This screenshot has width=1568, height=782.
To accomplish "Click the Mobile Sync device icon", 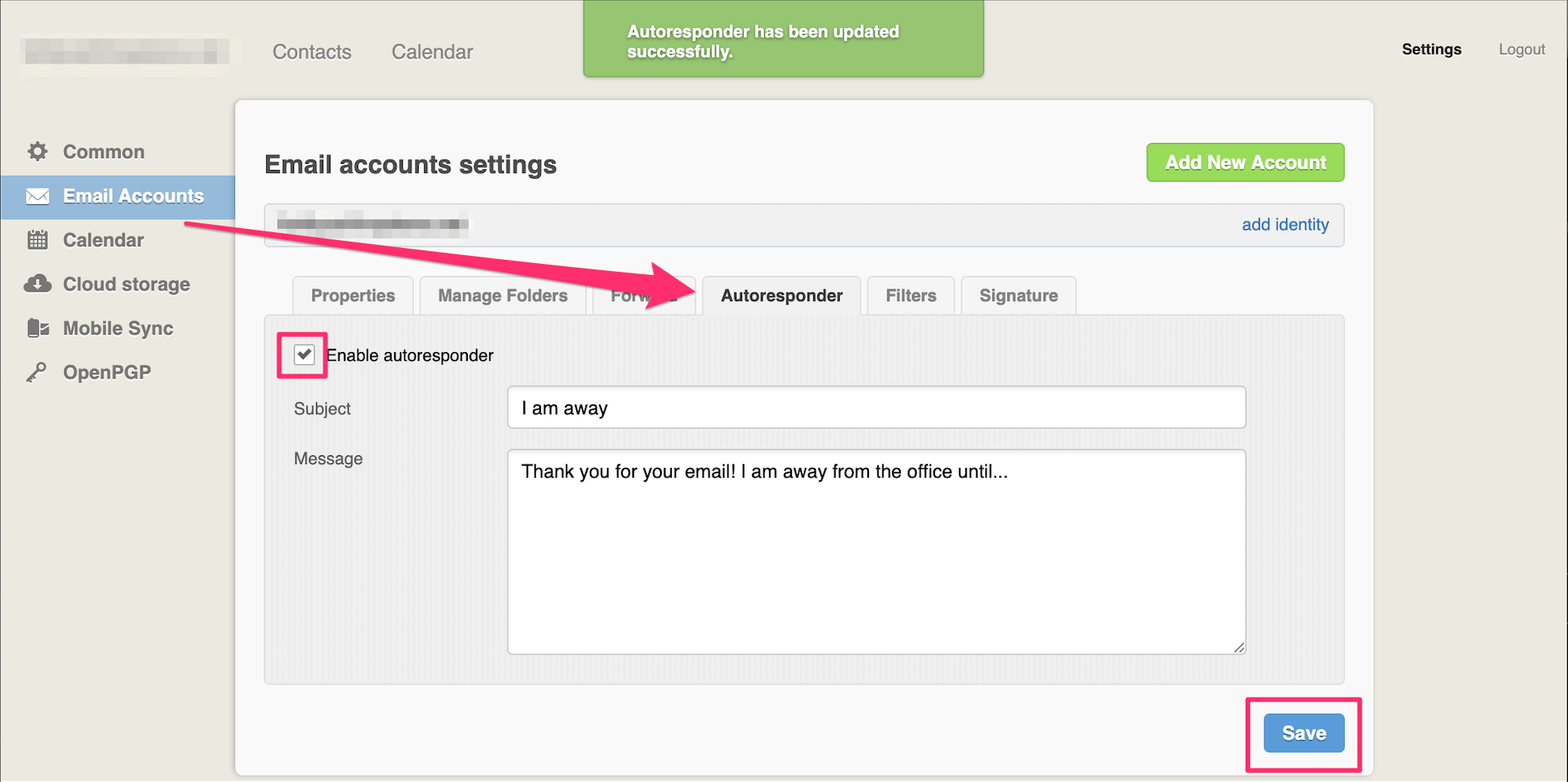I will pos(37,328).
